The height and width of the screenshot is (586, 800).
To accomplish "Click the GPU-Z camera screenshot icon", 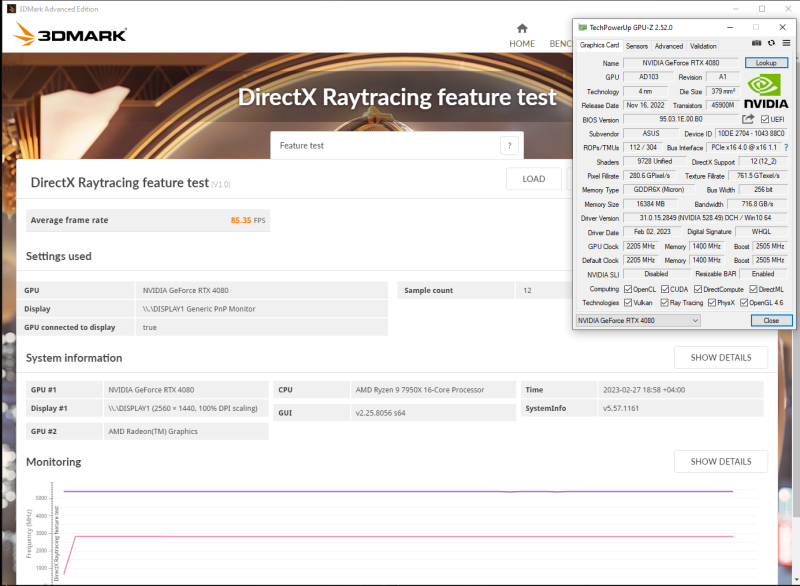I will tap(757, 44).
